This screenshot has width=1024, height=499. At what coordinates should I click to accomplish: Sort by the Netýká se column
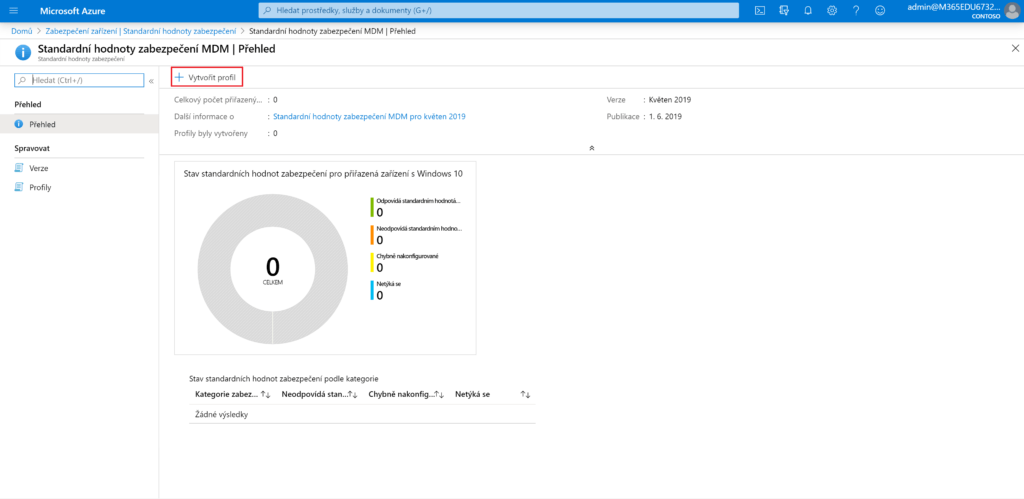point(525,395)
